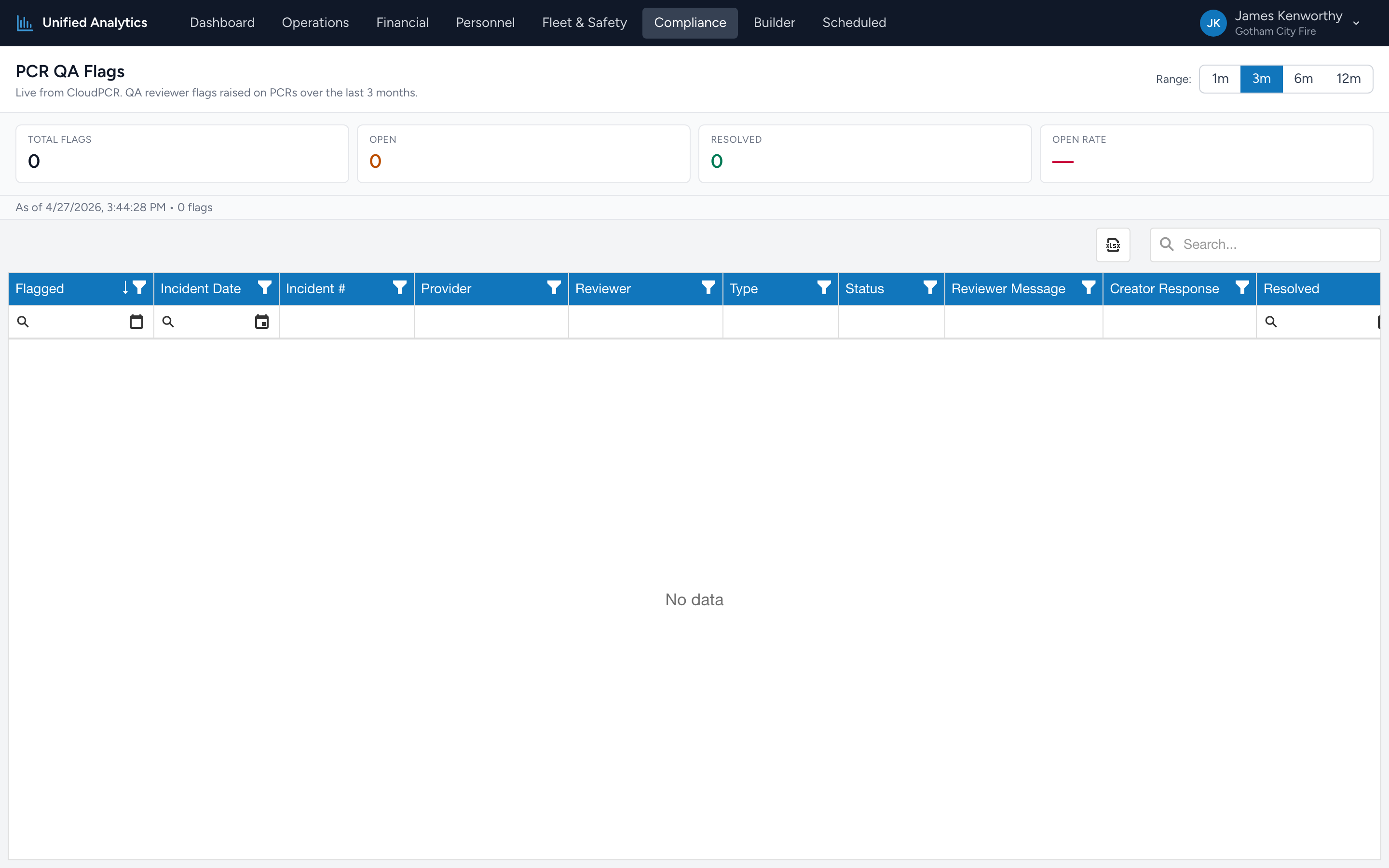Go to the Builder tab
This screenshot has width=1389, height=868.
774,23
